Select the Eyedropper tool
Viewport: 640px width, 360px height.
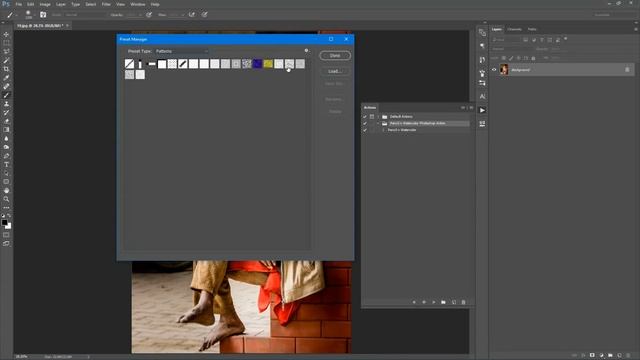tap(6, 78)
